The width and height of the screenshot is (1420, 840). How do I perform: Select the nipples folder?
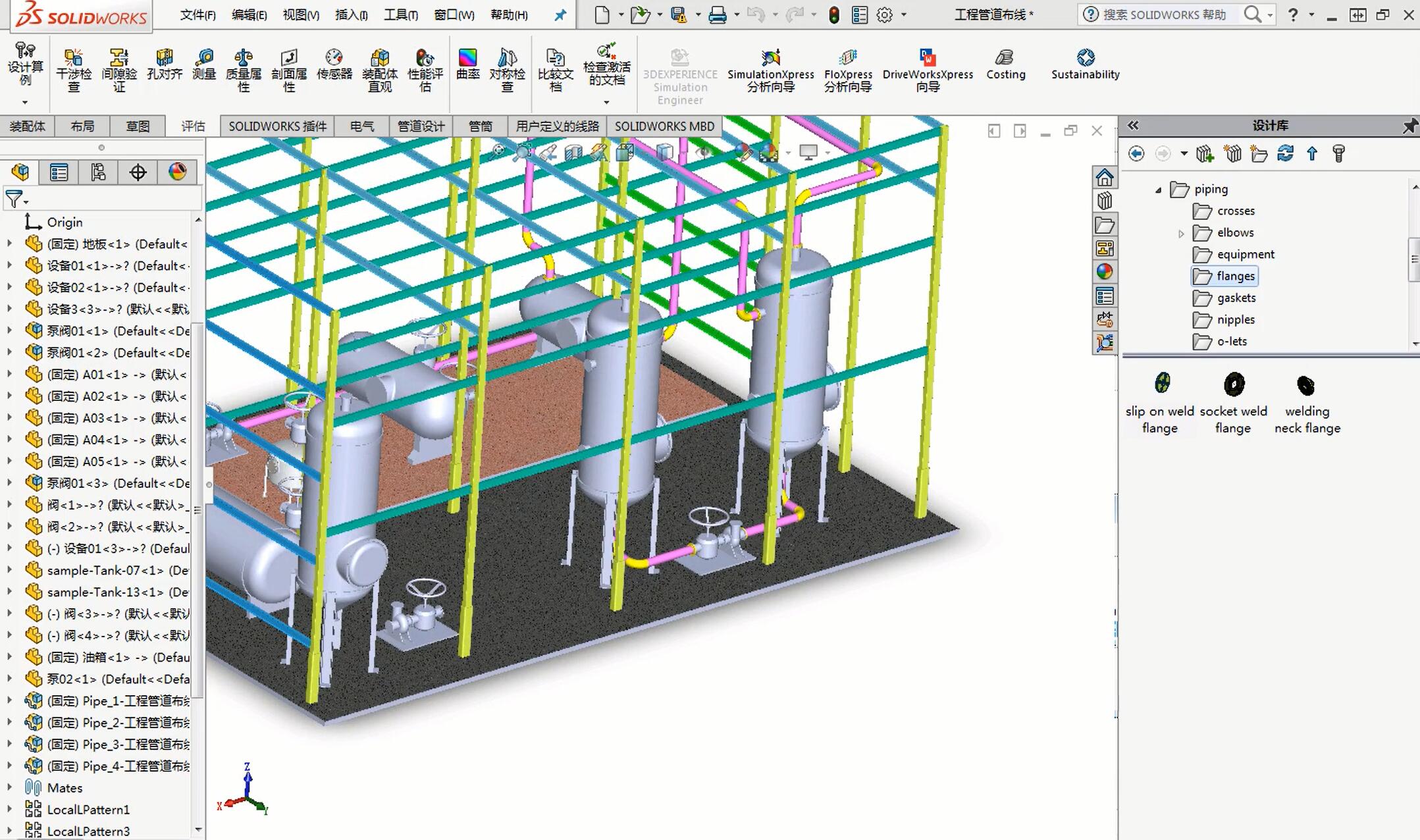click(1224, 319)
